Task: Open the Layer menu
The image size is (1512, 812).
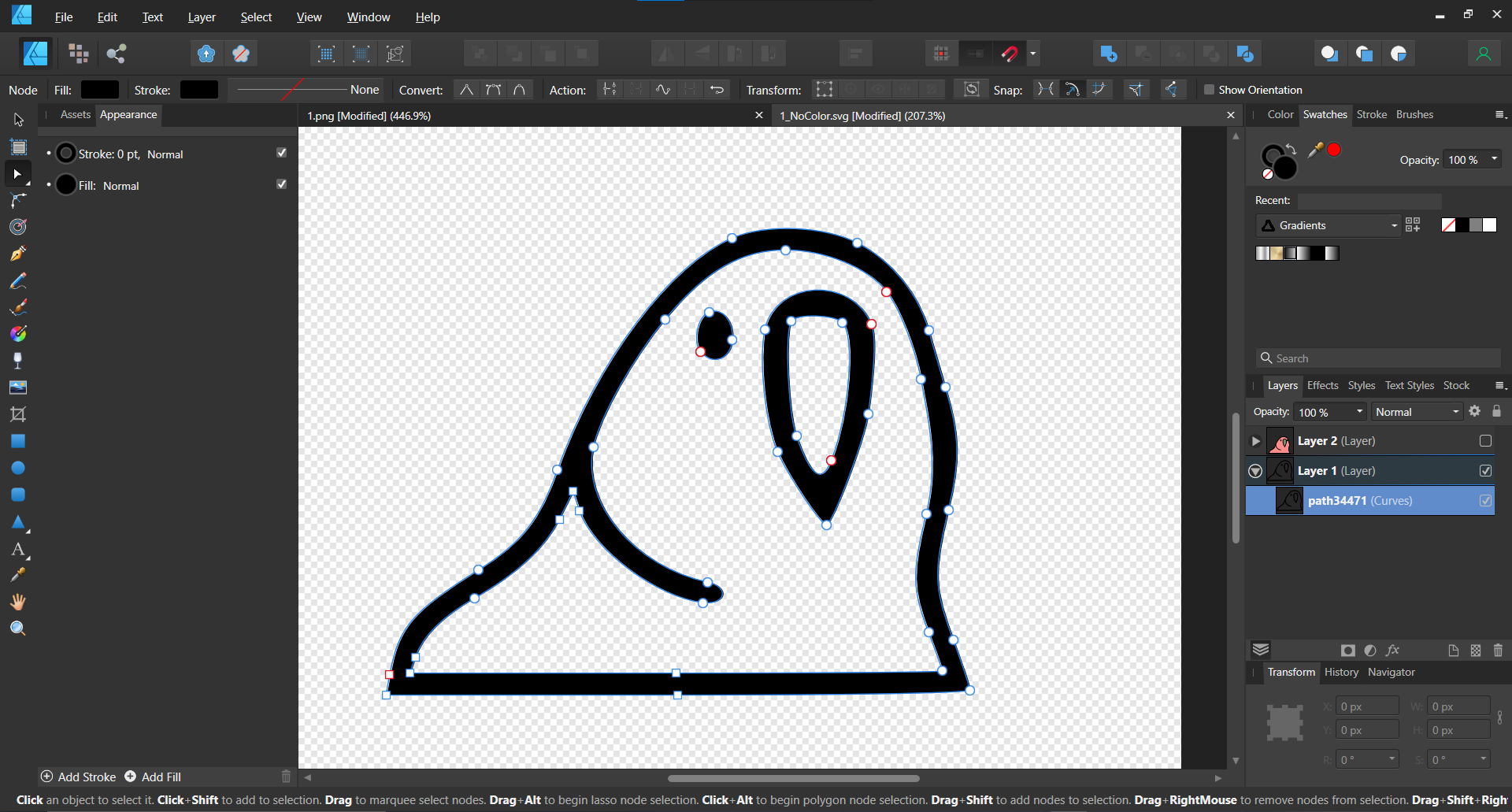Action: 202,17
